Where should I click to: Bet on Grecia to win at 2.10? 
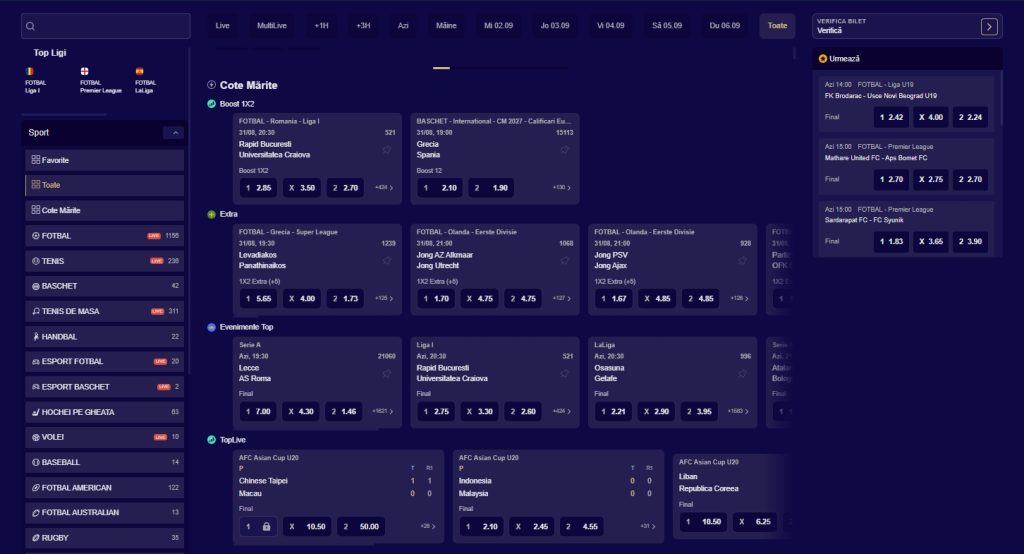[440, 187]
